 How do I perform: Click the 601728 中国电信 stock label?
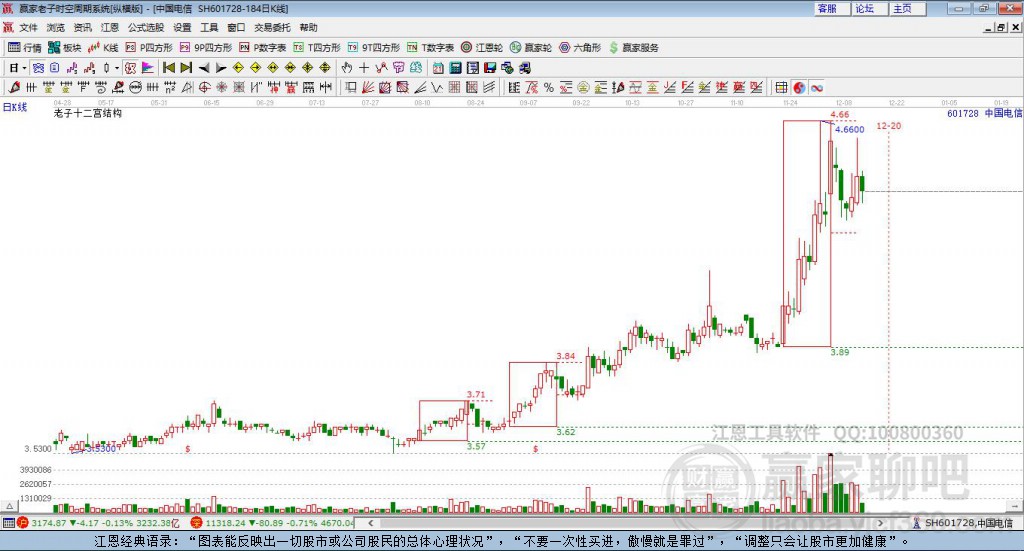pyautogui.click(x=984, y=114)
